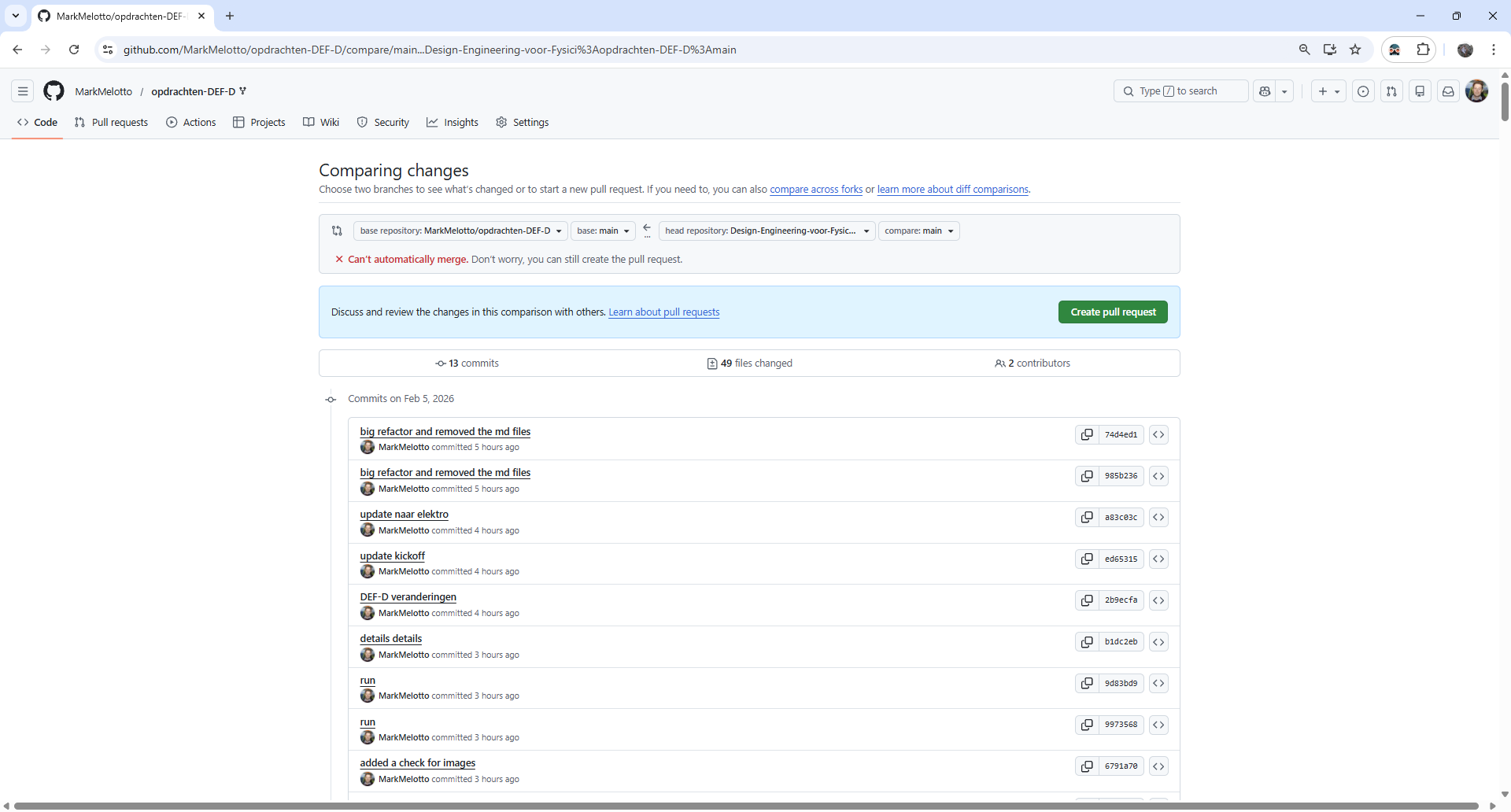Click the GitHub octocat logo

coord(53,91)
